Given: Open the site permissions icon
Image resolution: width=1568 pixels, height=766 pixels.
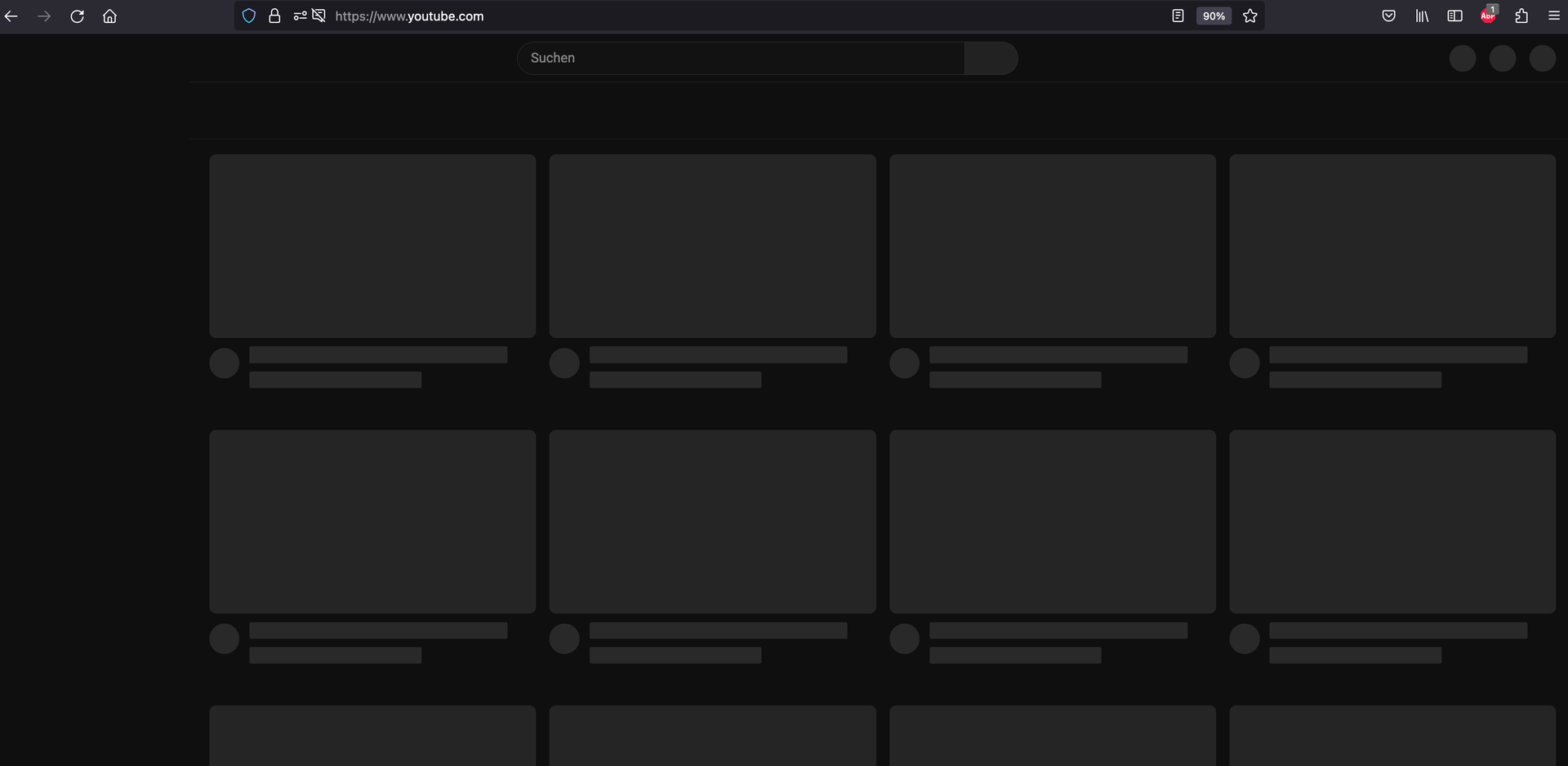Looking at the screenshot, I should [300, 16].
